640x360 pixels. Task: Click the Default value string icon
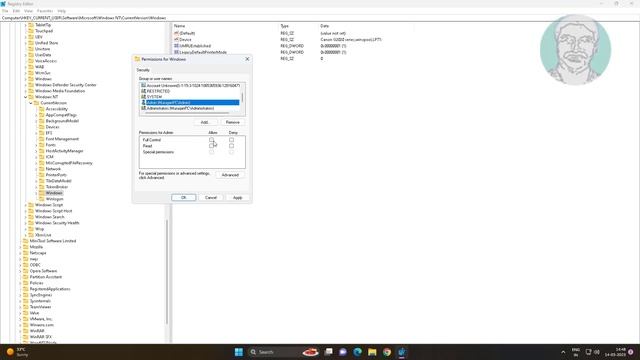click(x=176, y=33)
